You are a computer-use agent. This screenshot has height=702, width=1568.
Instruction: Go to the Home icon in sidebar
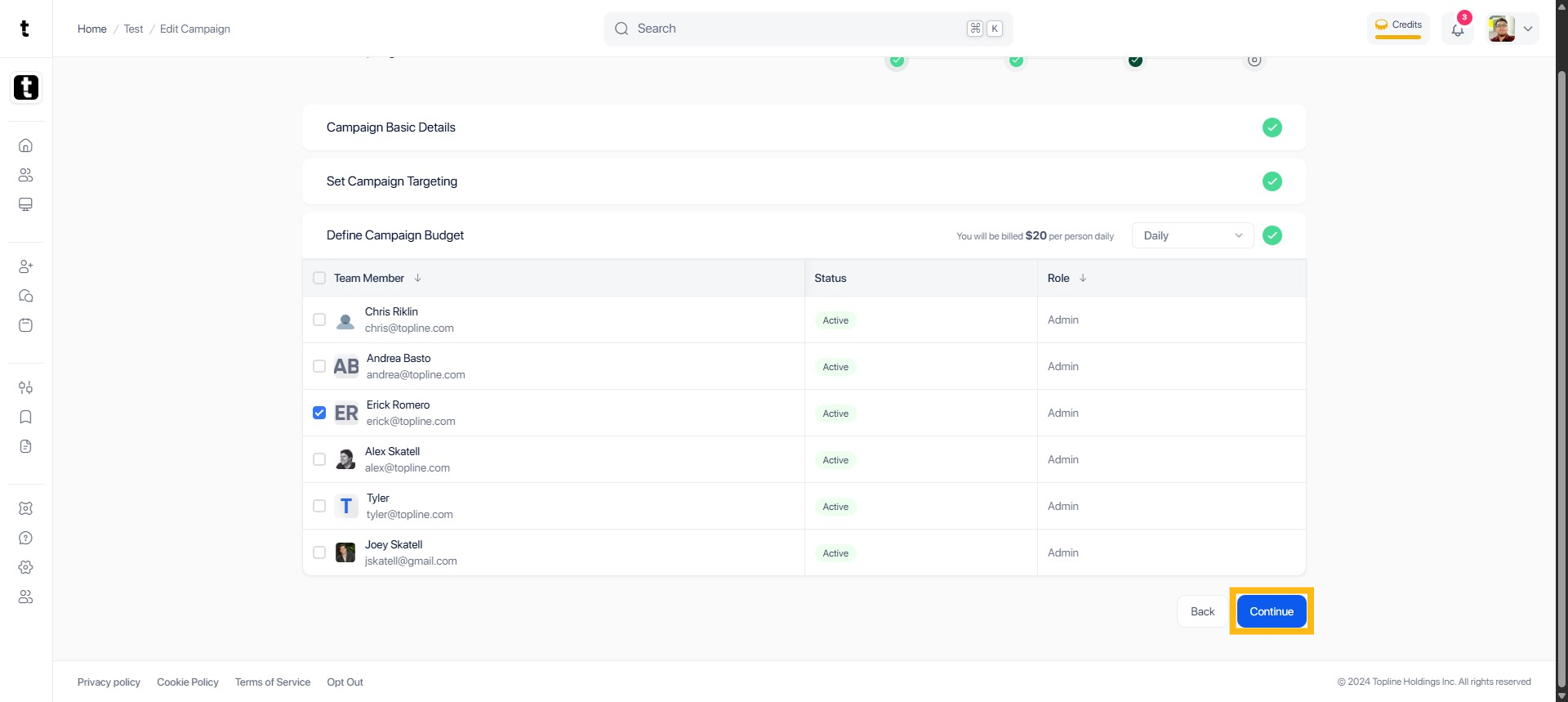(26, 145)
